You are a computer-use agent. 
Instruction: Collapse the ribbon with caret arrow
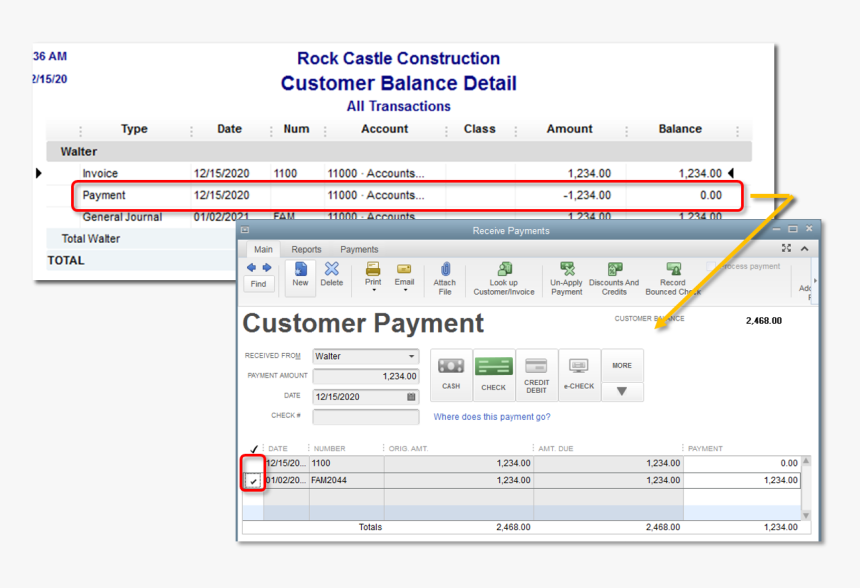[805, 248]
